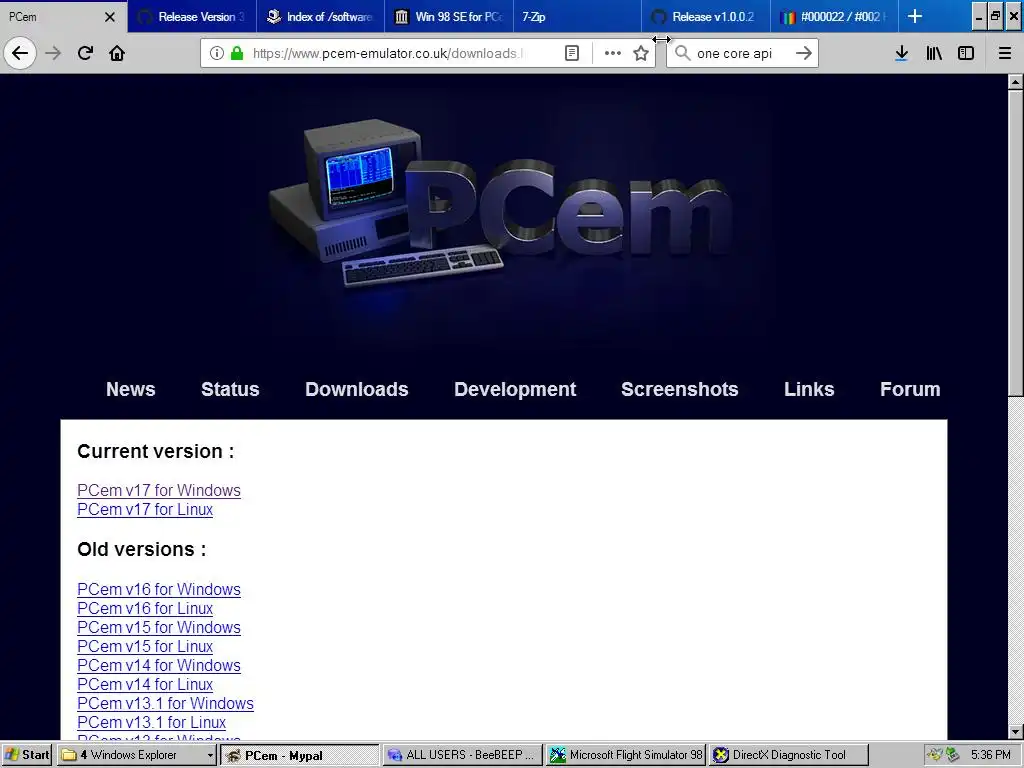1024x768 pixels.
Task: Click the green secure connection padlock
Action: (x=237, y=53)
